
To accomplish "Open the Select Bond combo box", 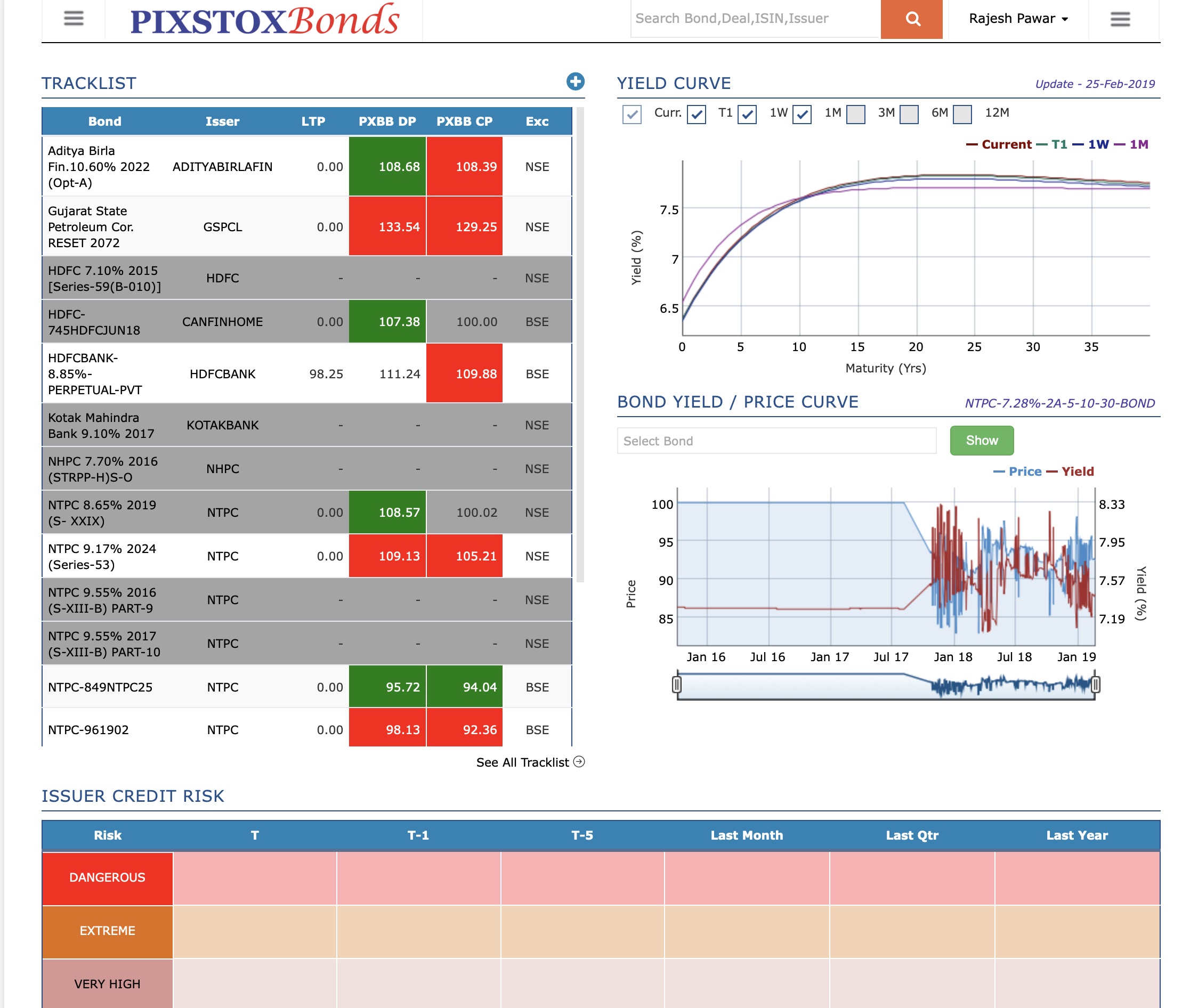I will [776, 441].
